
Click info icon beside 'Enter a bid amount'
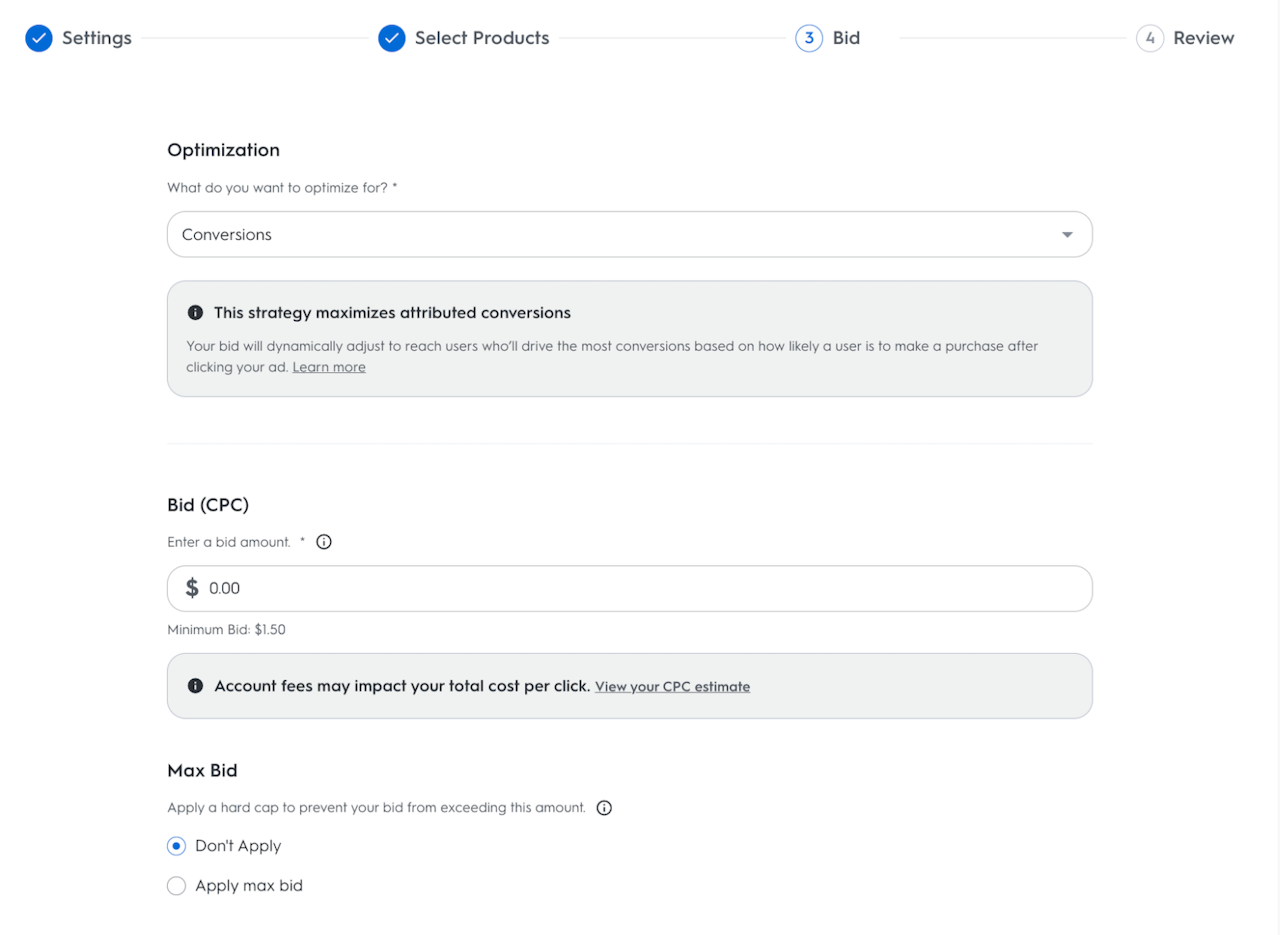click(324, 542)
